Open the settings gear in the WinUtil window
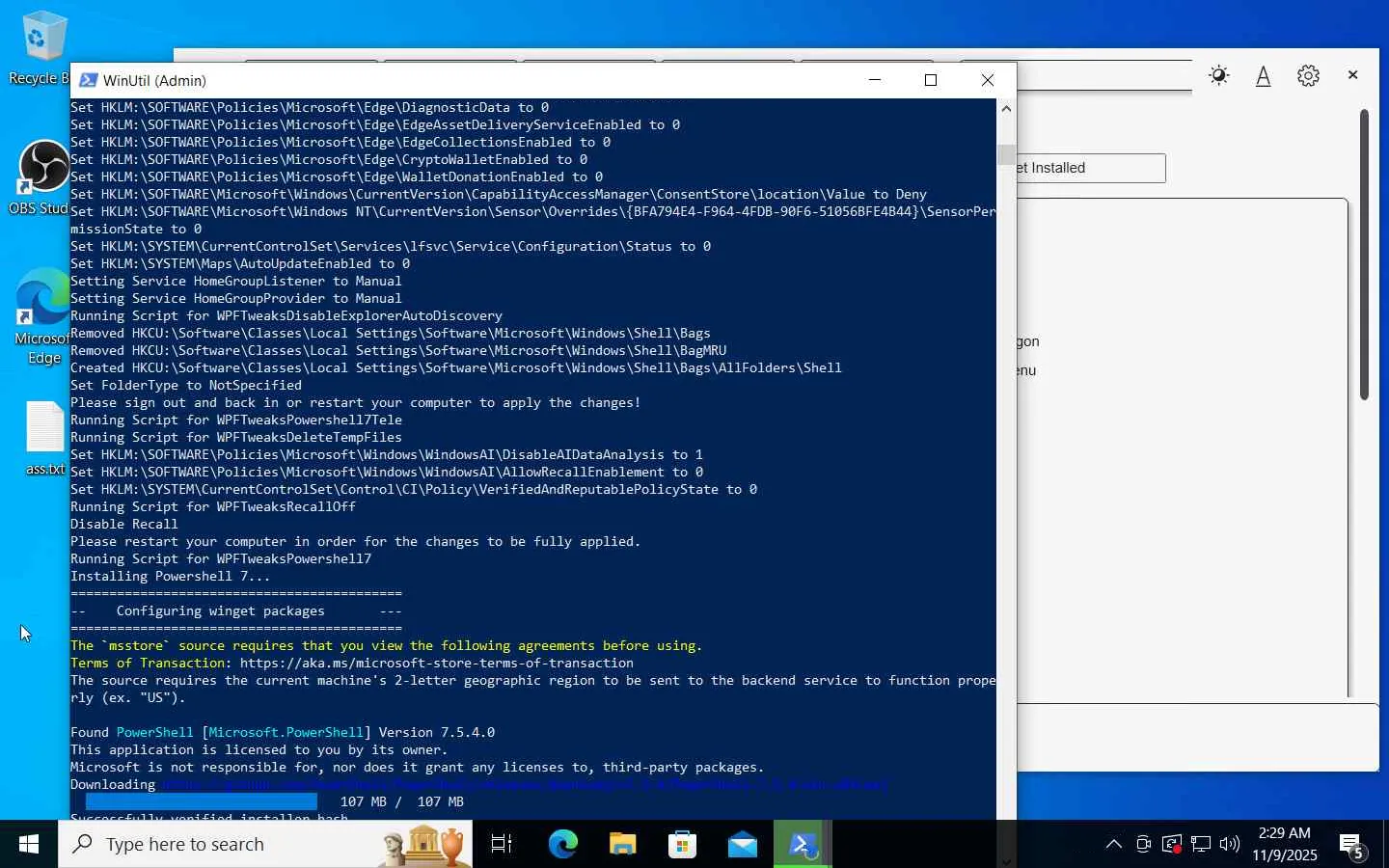The image size is (1389, 868). pyautogui.click(x=1308, y=75)
